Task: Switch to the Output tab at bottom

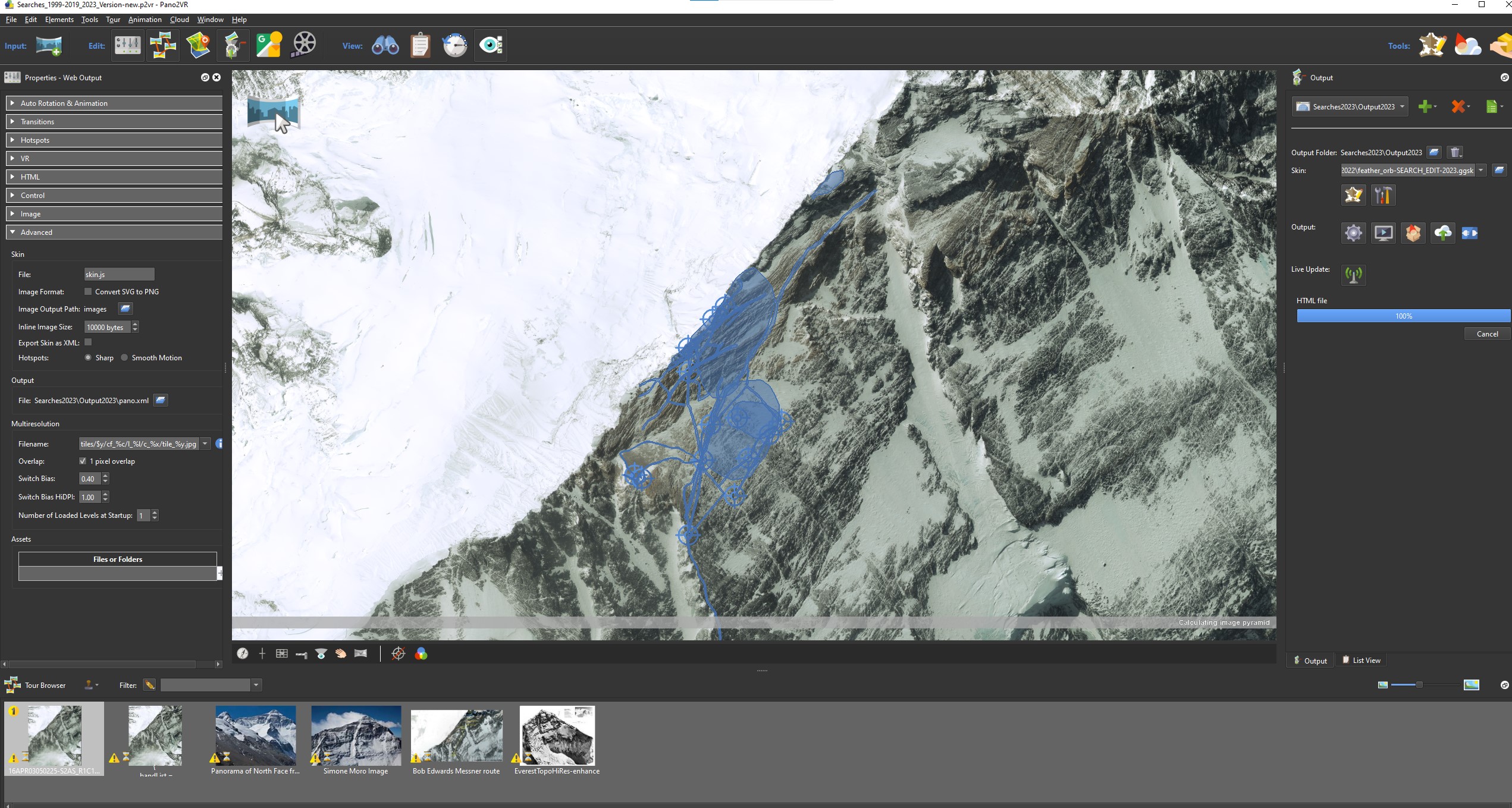Action: pyautogui.click(x=1310, y=661)
